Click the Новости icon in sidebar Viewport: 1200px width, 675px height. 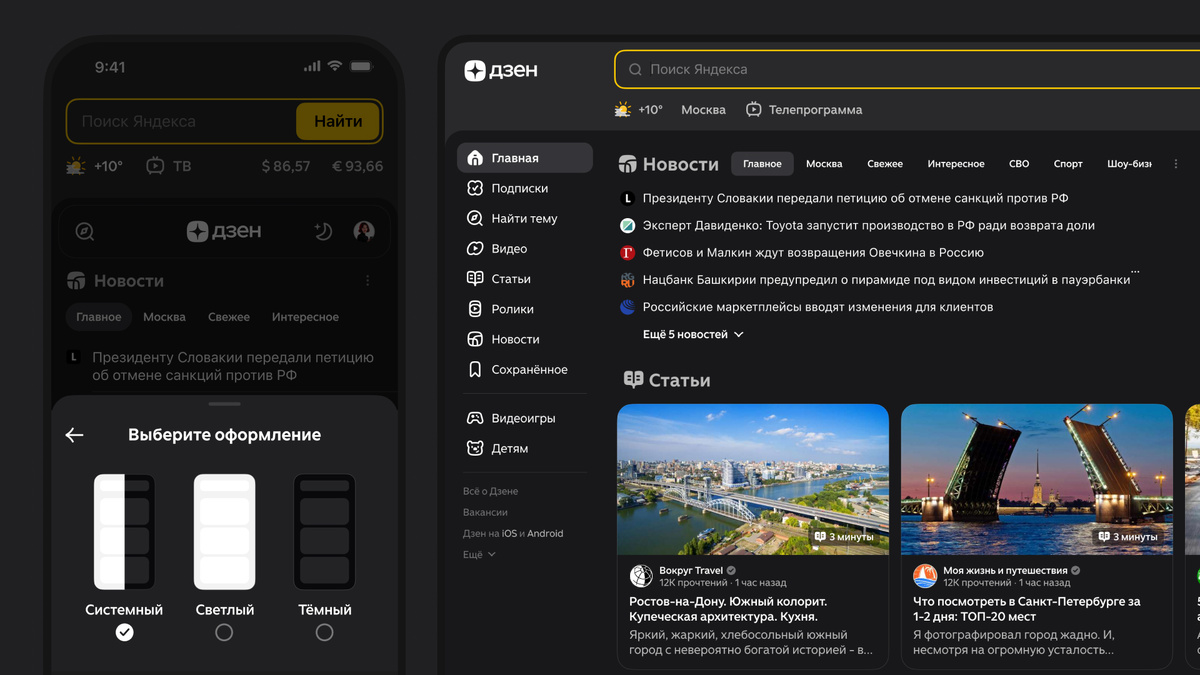(475, 339)
